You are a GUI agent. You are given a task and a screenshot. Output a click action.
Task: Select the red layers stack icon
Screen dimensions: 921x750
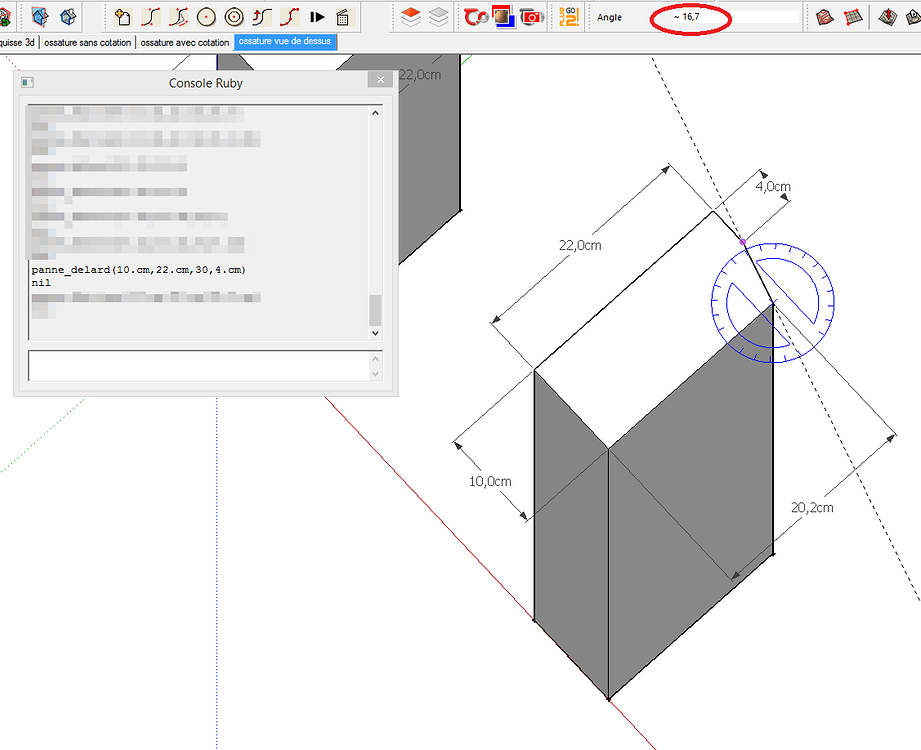pos(412,15)
